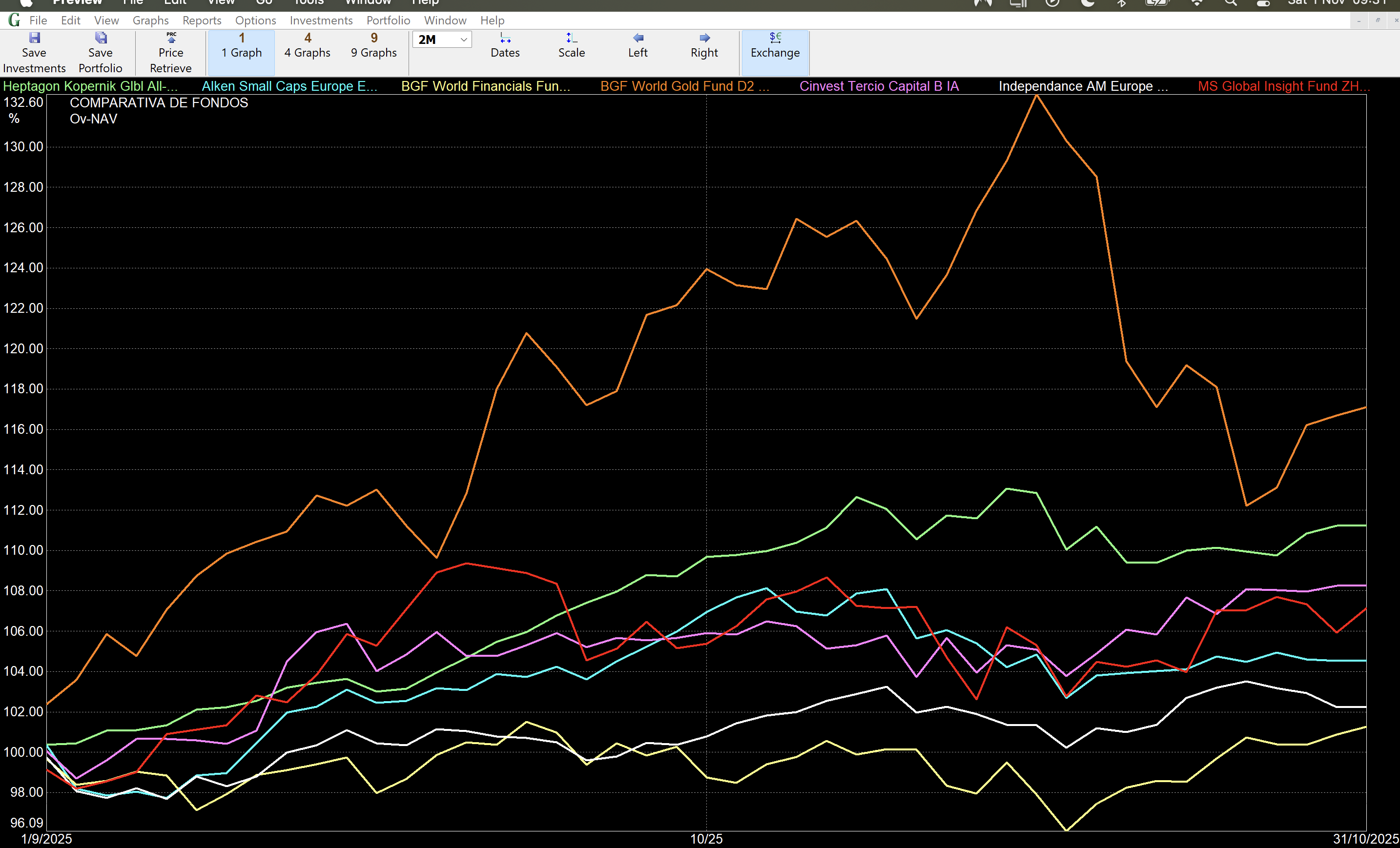Open the Portfolio menu

coord(388,20)
